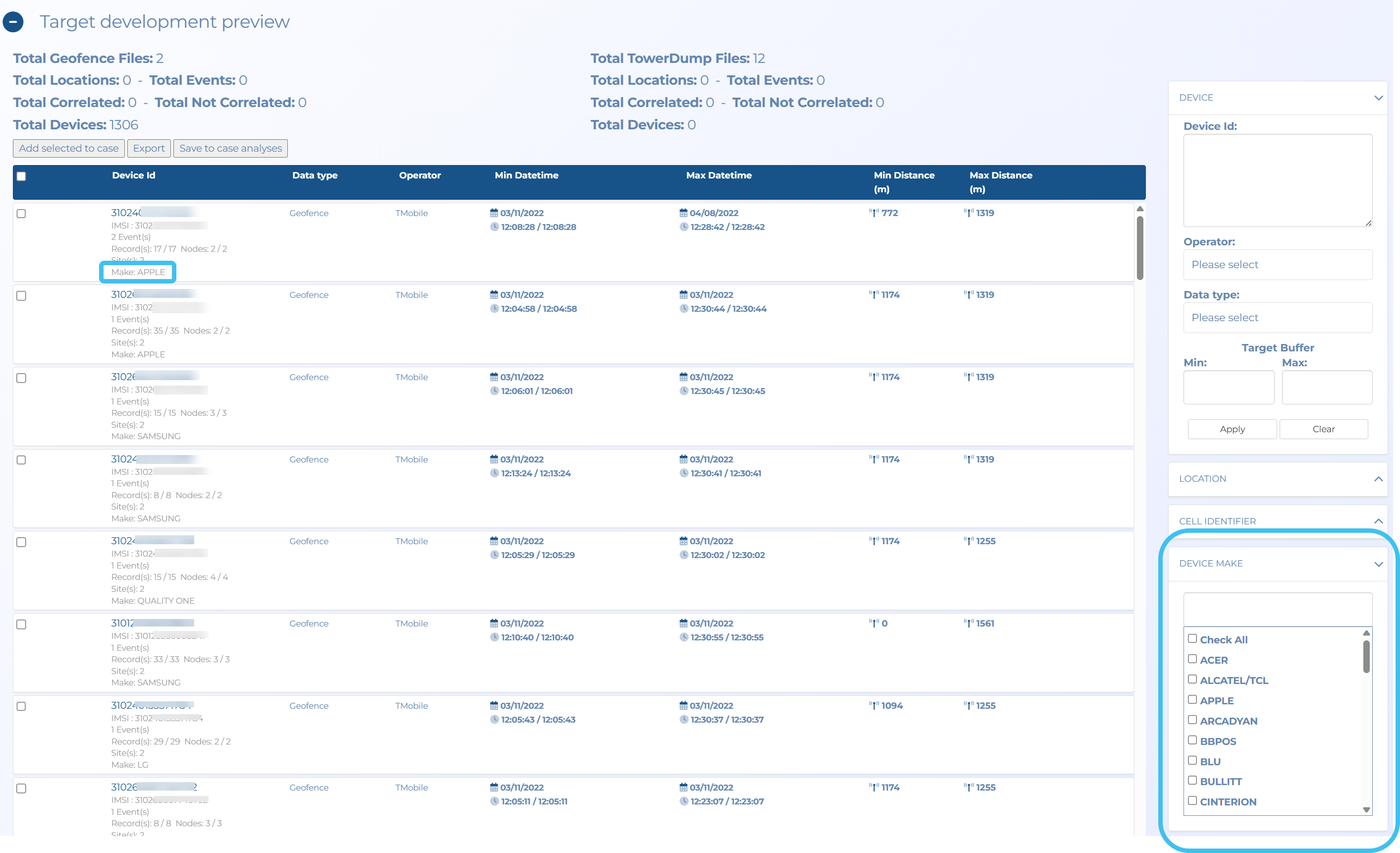This screenshot has width=1400, height=853.
Task: Collapse the Target development preview section
Action: coord(13,22)
